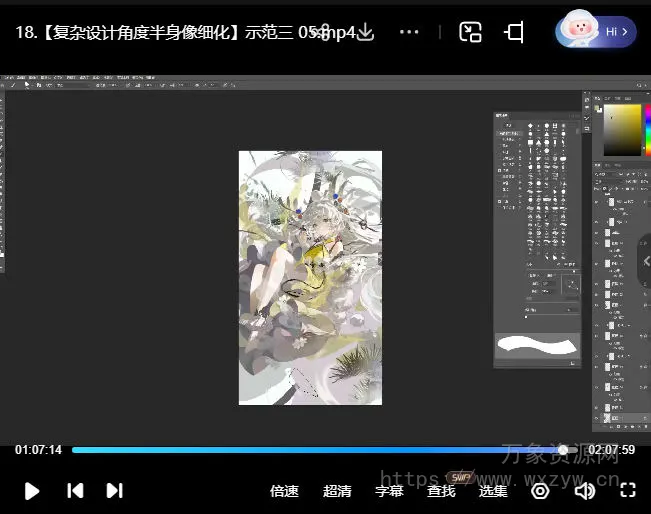
Task: Open the 超清 video quality options
Action: (x=337, y=491)
